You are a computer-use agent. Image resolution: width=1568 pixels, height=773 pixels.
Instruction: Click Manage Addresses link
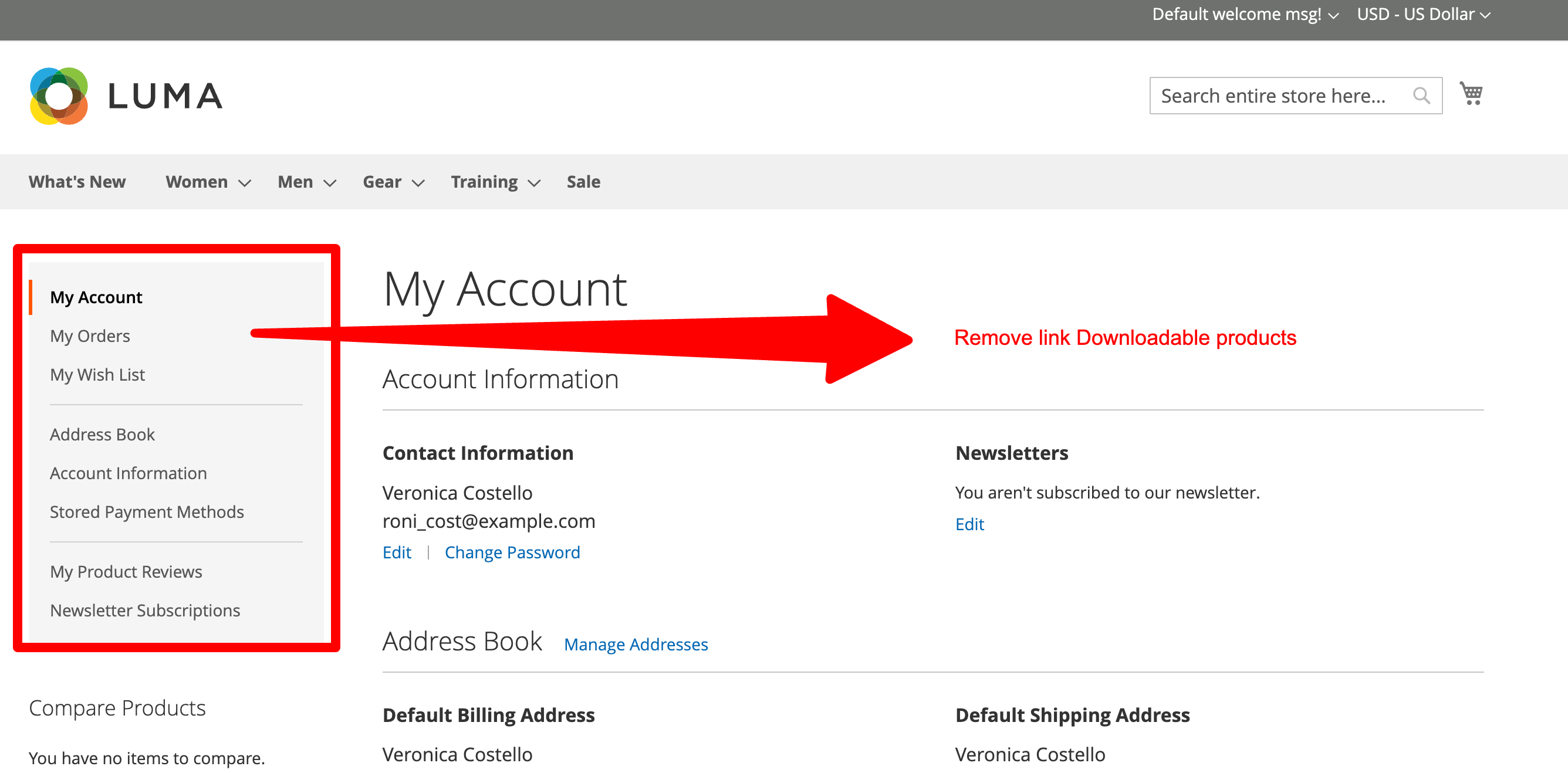[636, 644]
